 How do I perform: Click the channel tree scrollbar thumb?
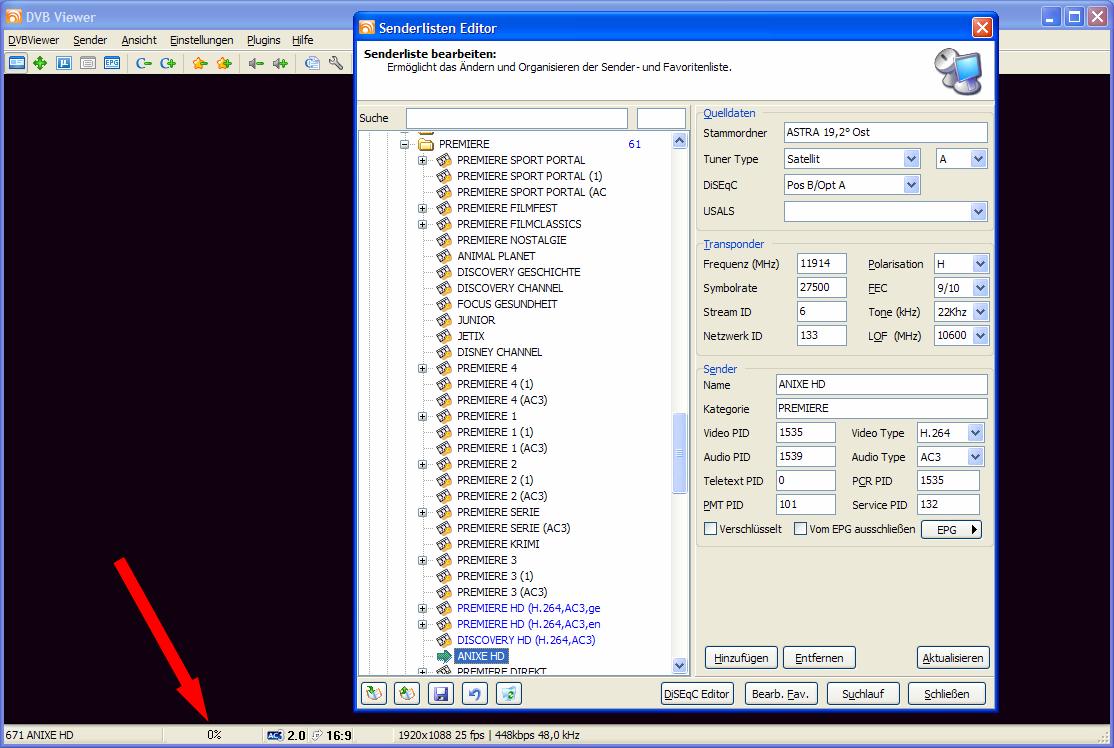click(679, 452)
